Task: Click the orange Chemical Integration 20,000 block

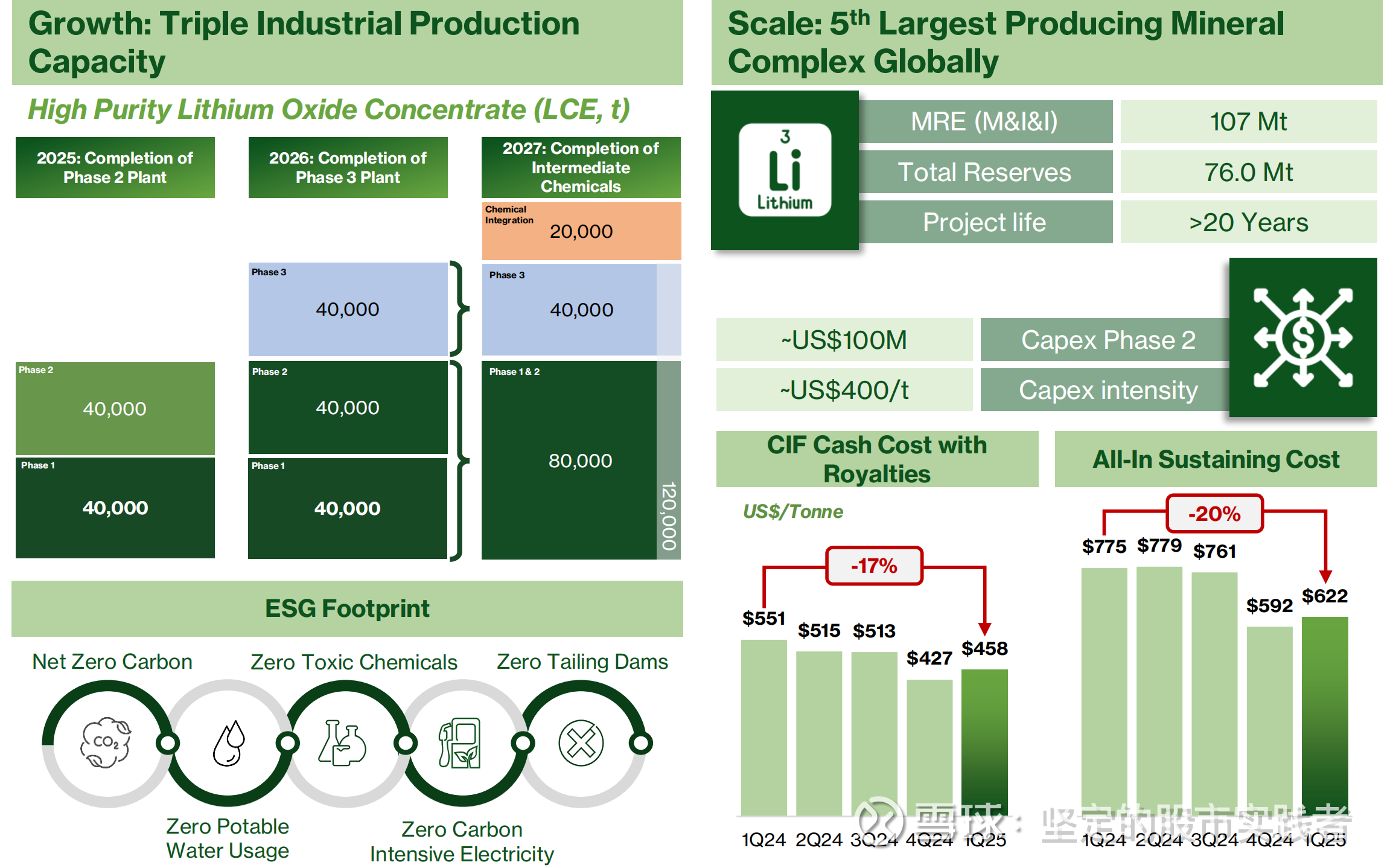Action: point(581,231)
